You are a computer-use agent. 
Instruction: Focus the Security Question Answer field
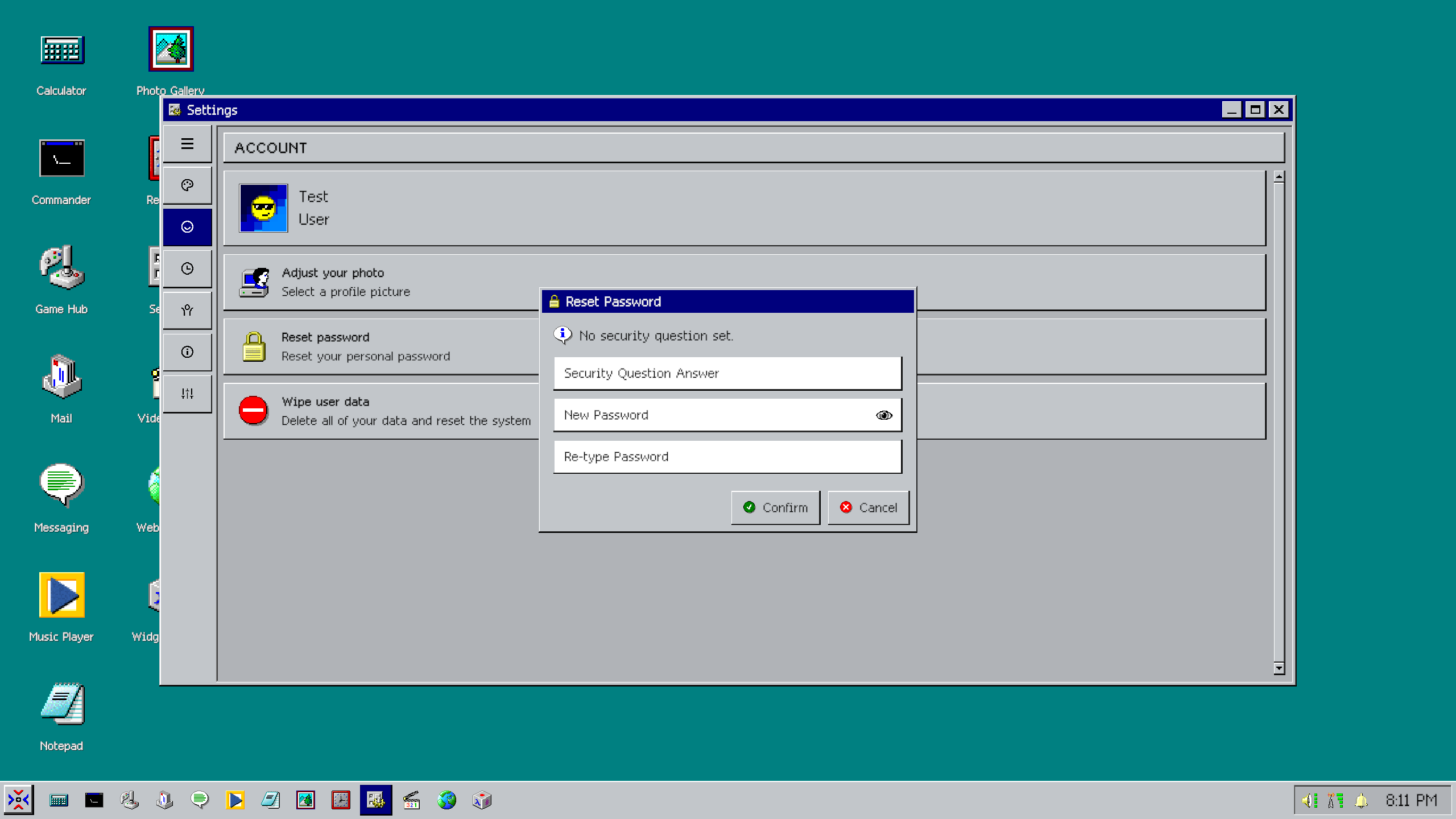[727, 373]
